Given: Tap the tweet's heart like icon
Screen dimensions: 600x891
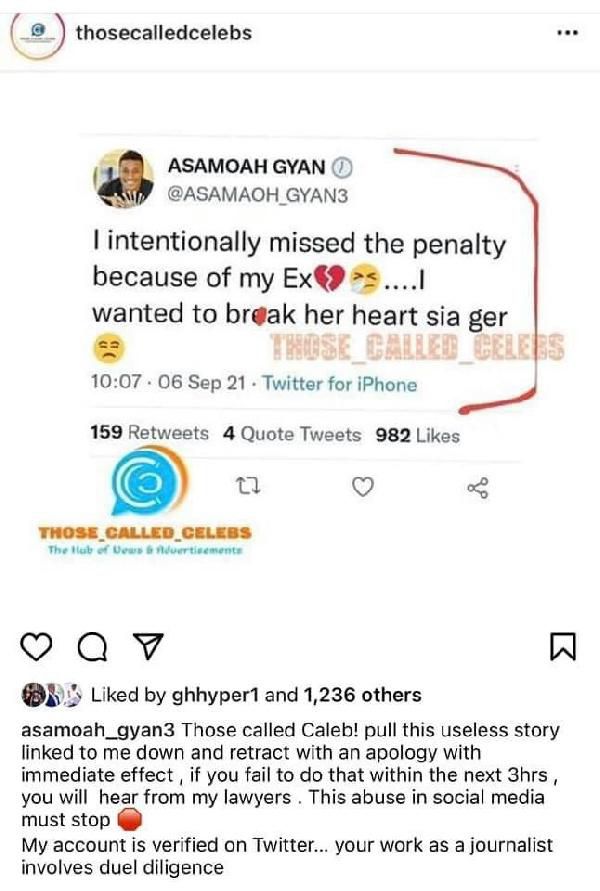Looking at the screenshot, I should coord(363,487).
